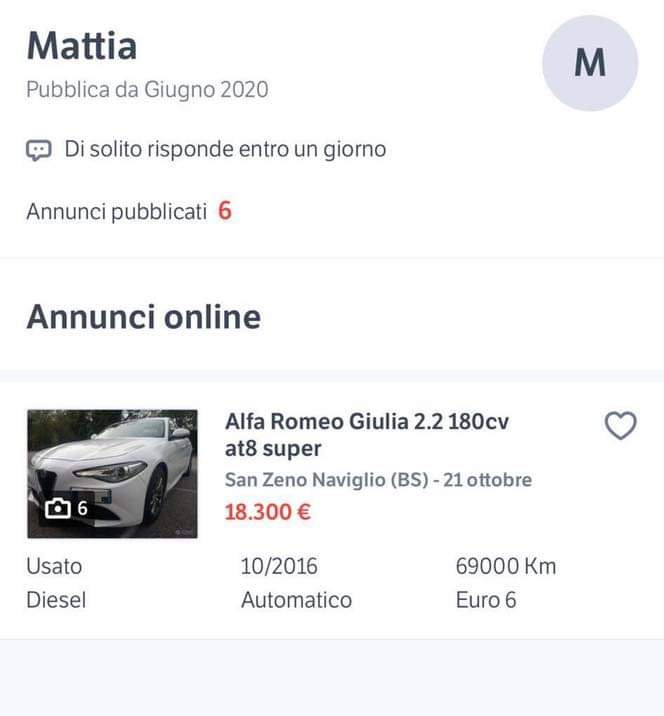The height and width of the screenshot is (716, 664).
Task: Click the "Automatico" transmission label
Action: (x=296, y=600)
